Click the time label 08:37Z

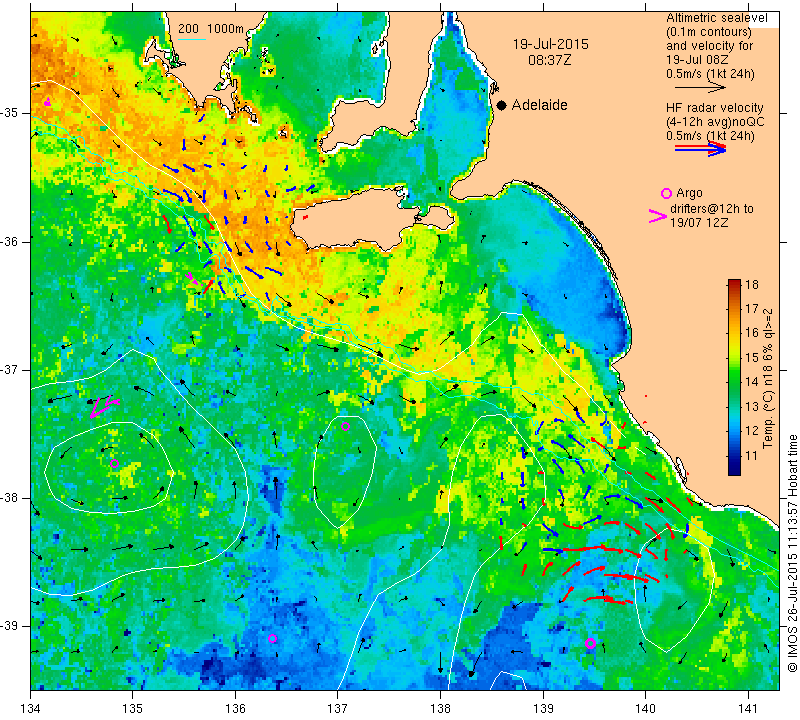point(549,60)
